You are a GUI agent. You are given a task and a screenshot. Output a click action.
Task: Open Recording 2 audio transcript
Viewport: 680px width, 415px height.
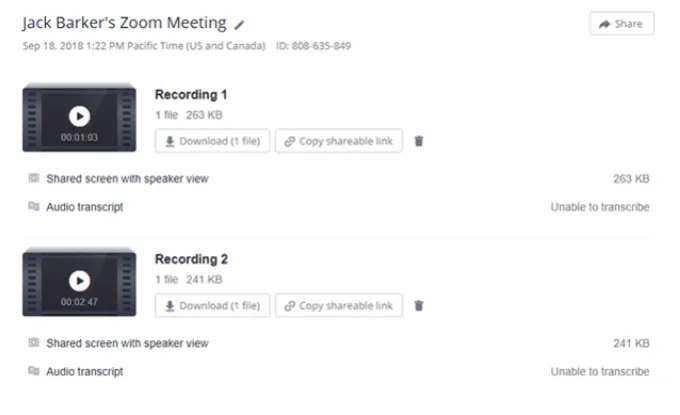click(x=84, y=371)
